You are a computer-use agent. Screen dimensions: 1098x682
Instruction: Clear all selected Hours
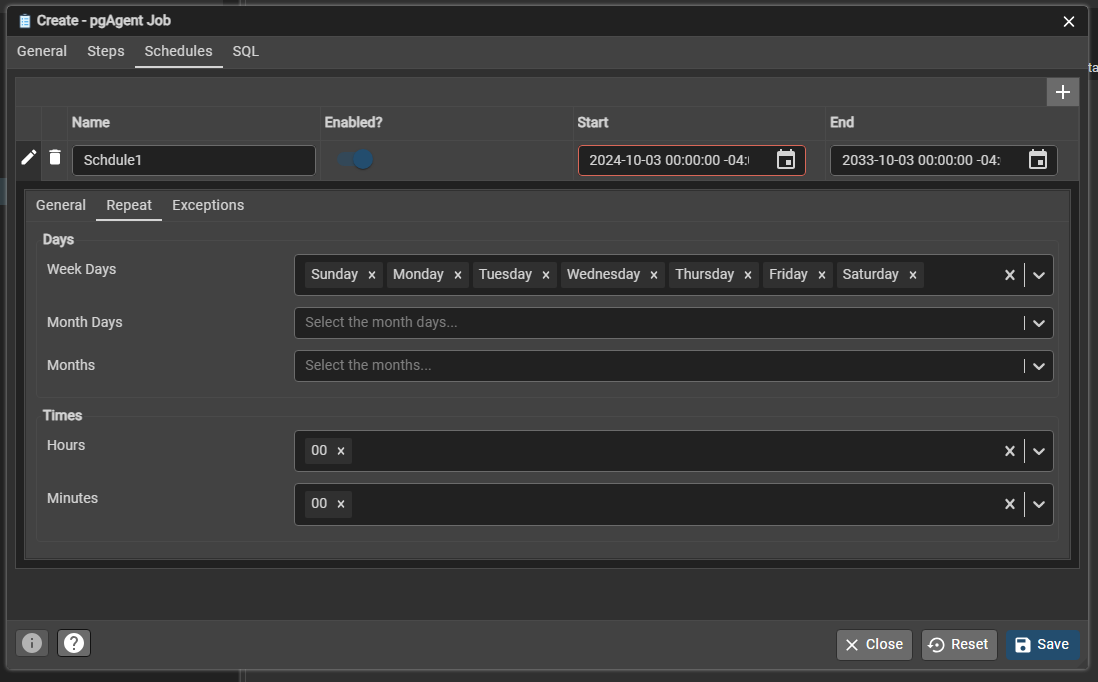pos(1010,451)
